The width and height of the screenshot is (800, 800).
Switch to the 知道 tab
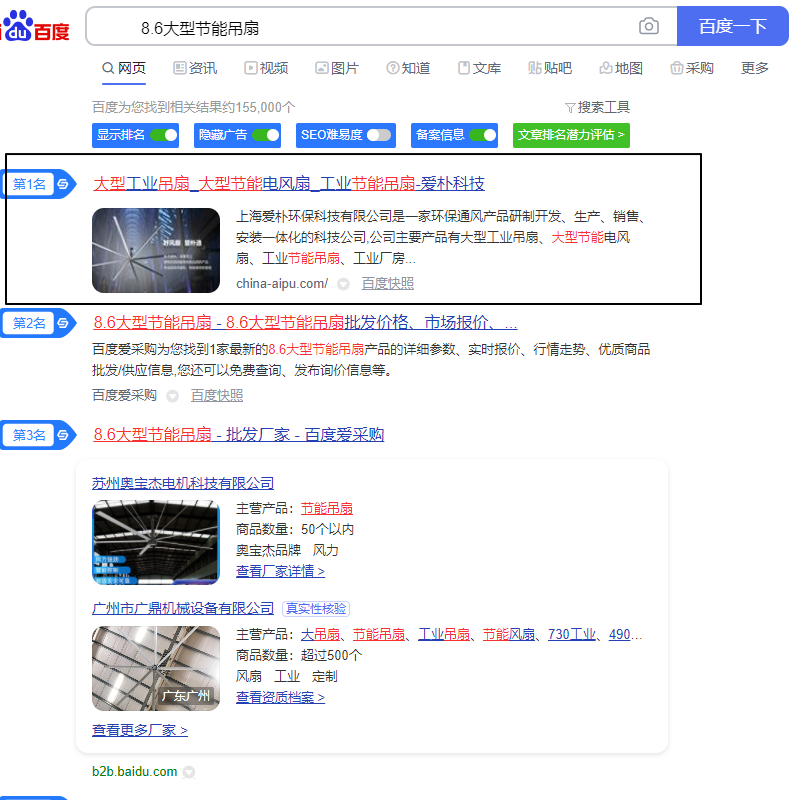pos(408,68)
